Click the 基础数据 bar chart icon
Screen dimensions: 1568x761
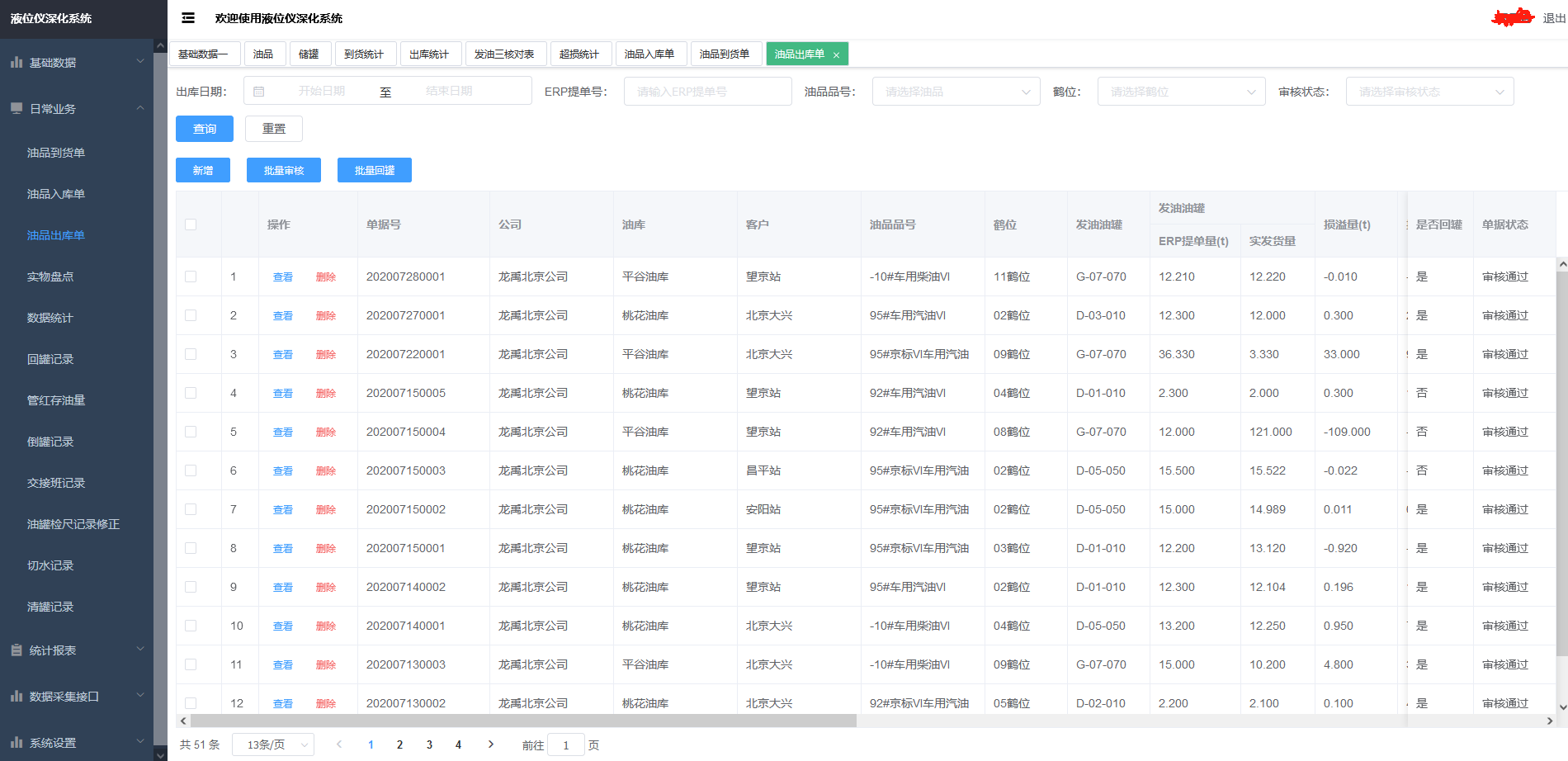point(17,62)
